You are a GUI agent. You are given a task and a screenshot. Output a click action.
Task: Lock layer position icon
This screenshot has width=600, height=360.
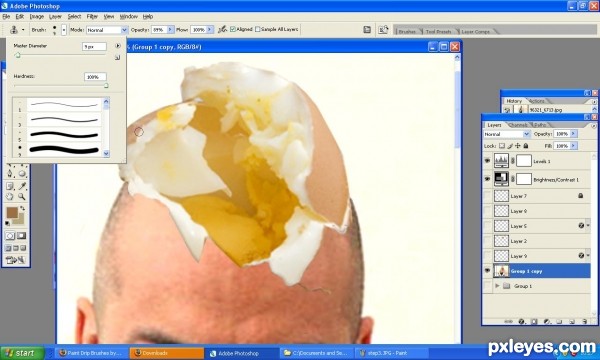click(x=518, y=146)
